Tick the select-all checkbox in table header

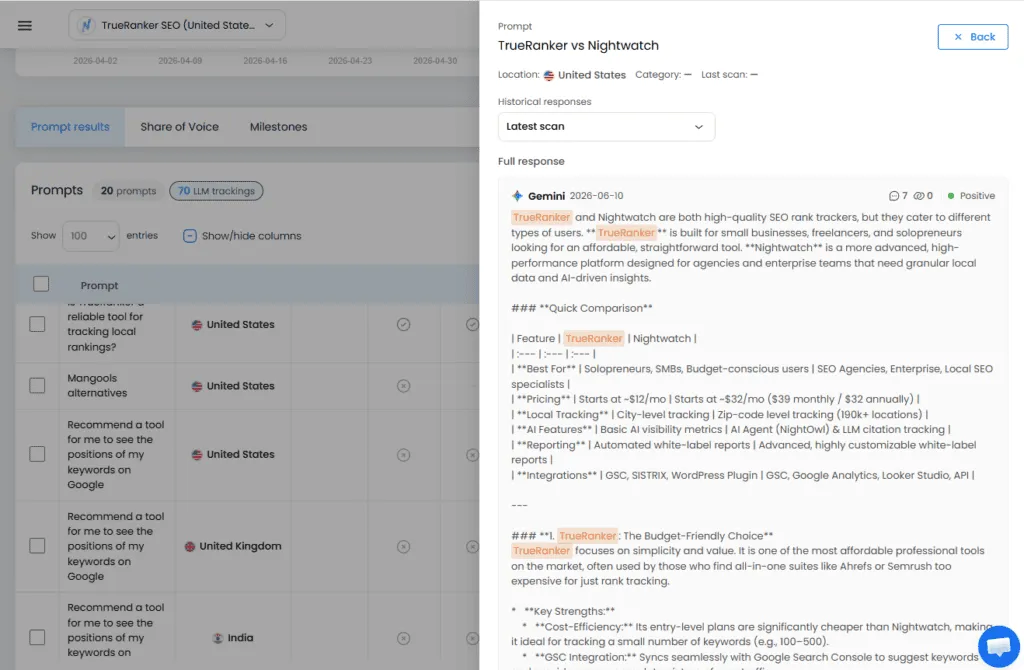pos(41,284)
